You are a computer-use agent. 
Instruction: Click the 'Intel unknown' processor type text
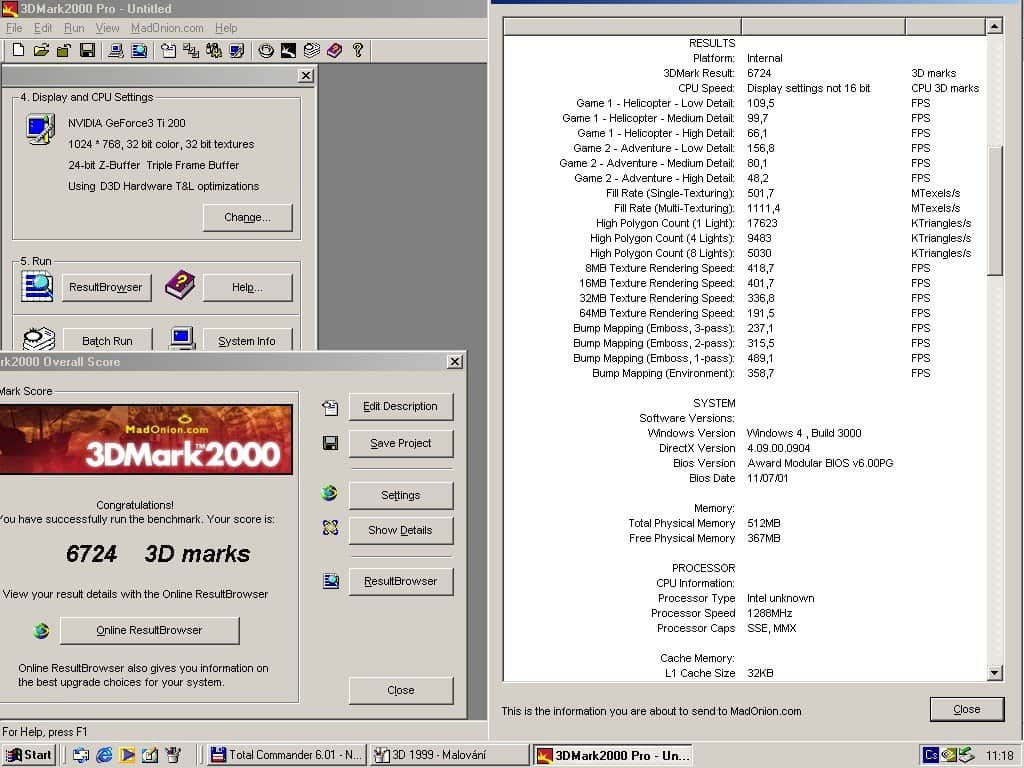(x=780, y=598)
